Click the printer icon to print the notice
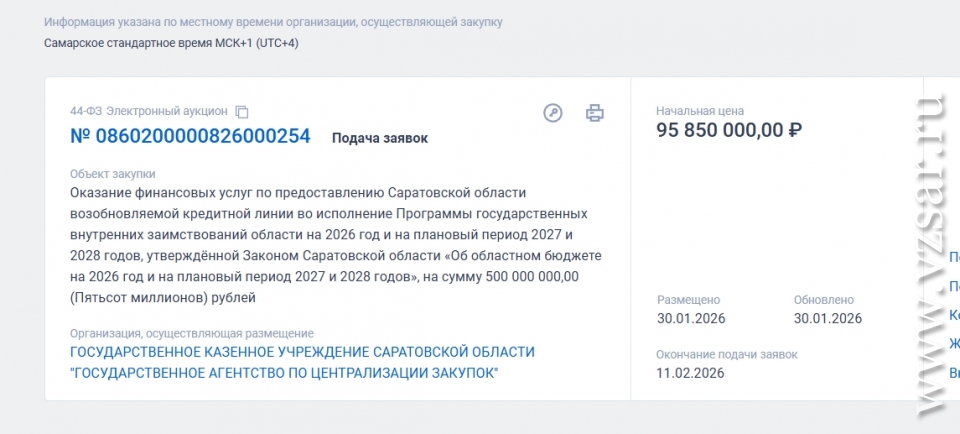960x434 pixels. (594, 113)
